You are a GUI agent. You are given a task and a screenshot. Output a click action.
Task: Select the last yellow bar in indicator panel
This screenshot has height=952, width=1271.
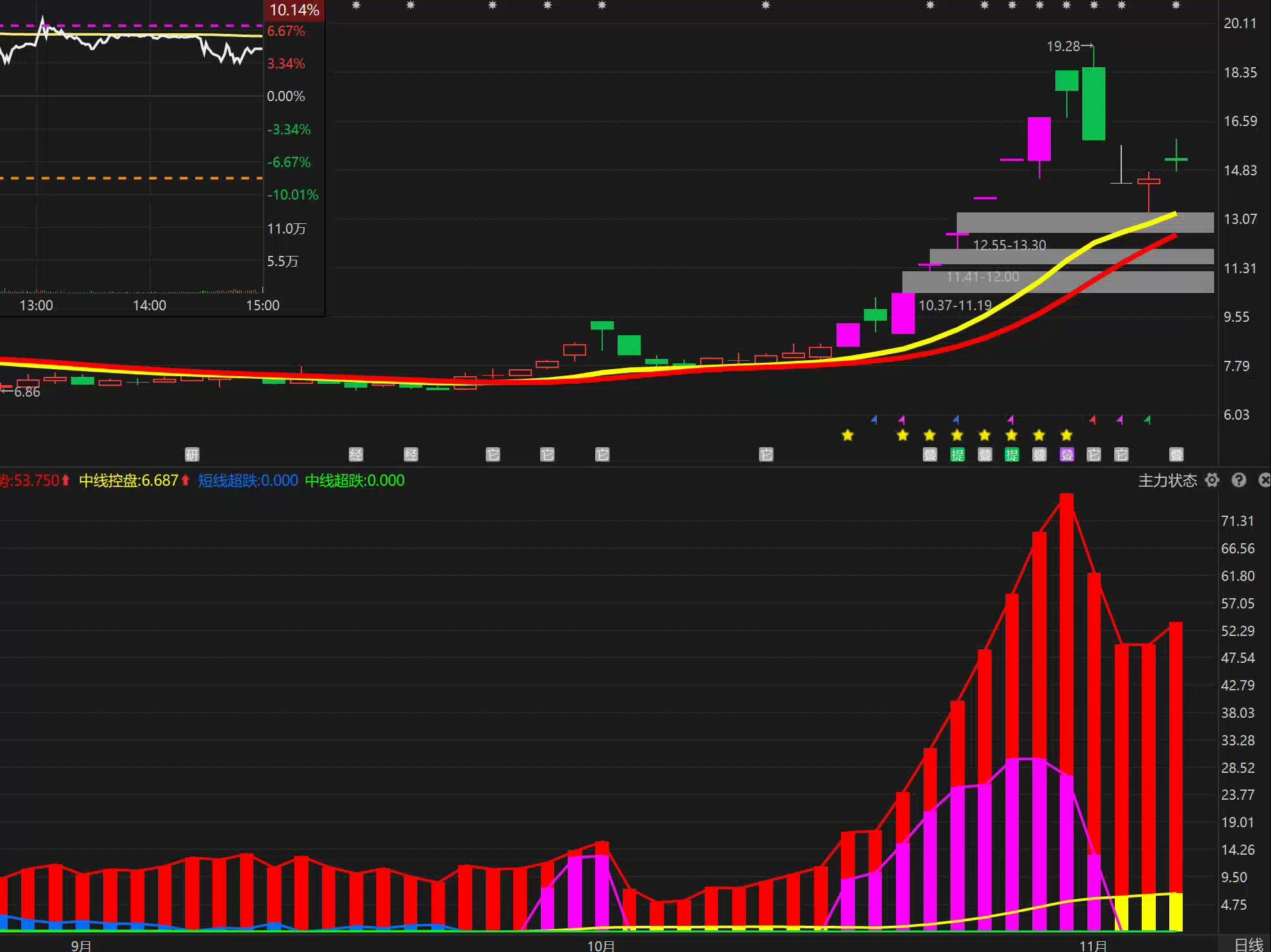[1176, 911]
